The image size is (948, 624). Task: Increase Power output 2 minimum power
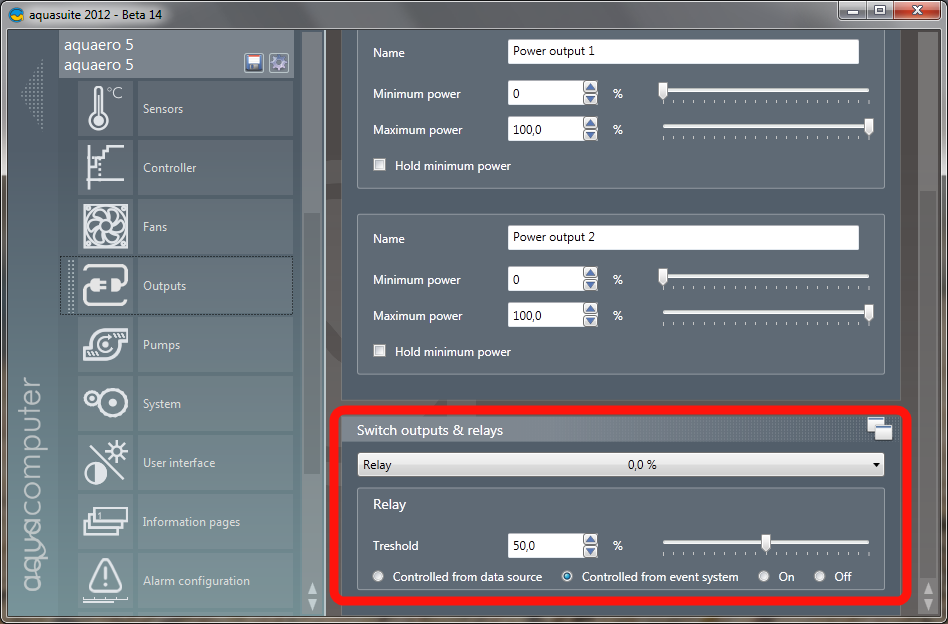pyautogui.click(x=591, y=273)
